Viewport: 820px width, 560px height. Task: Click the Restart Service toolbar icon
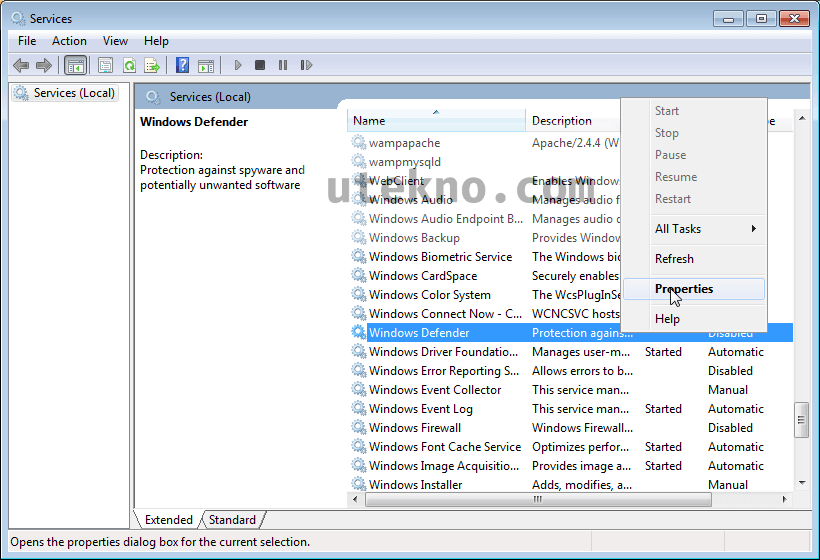pyautogui.click(x=306, y=65)
